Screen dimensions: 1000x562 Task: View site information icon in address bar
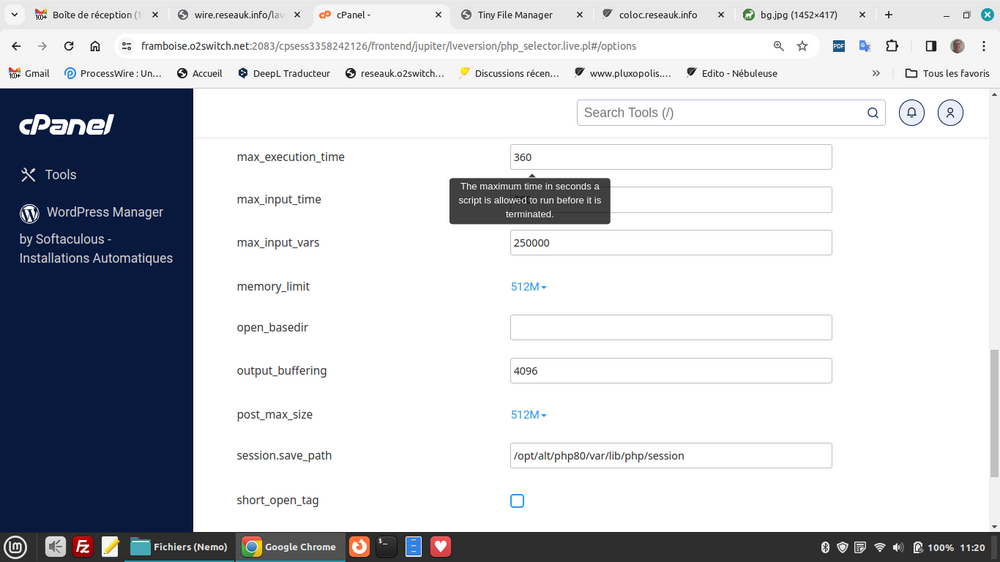126,46
